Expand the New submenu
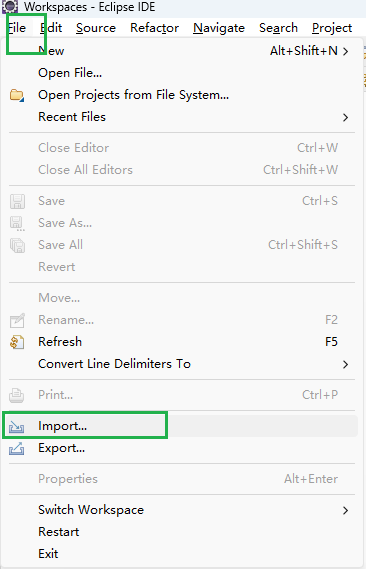The image size is (366, 569). coord(182,51)
